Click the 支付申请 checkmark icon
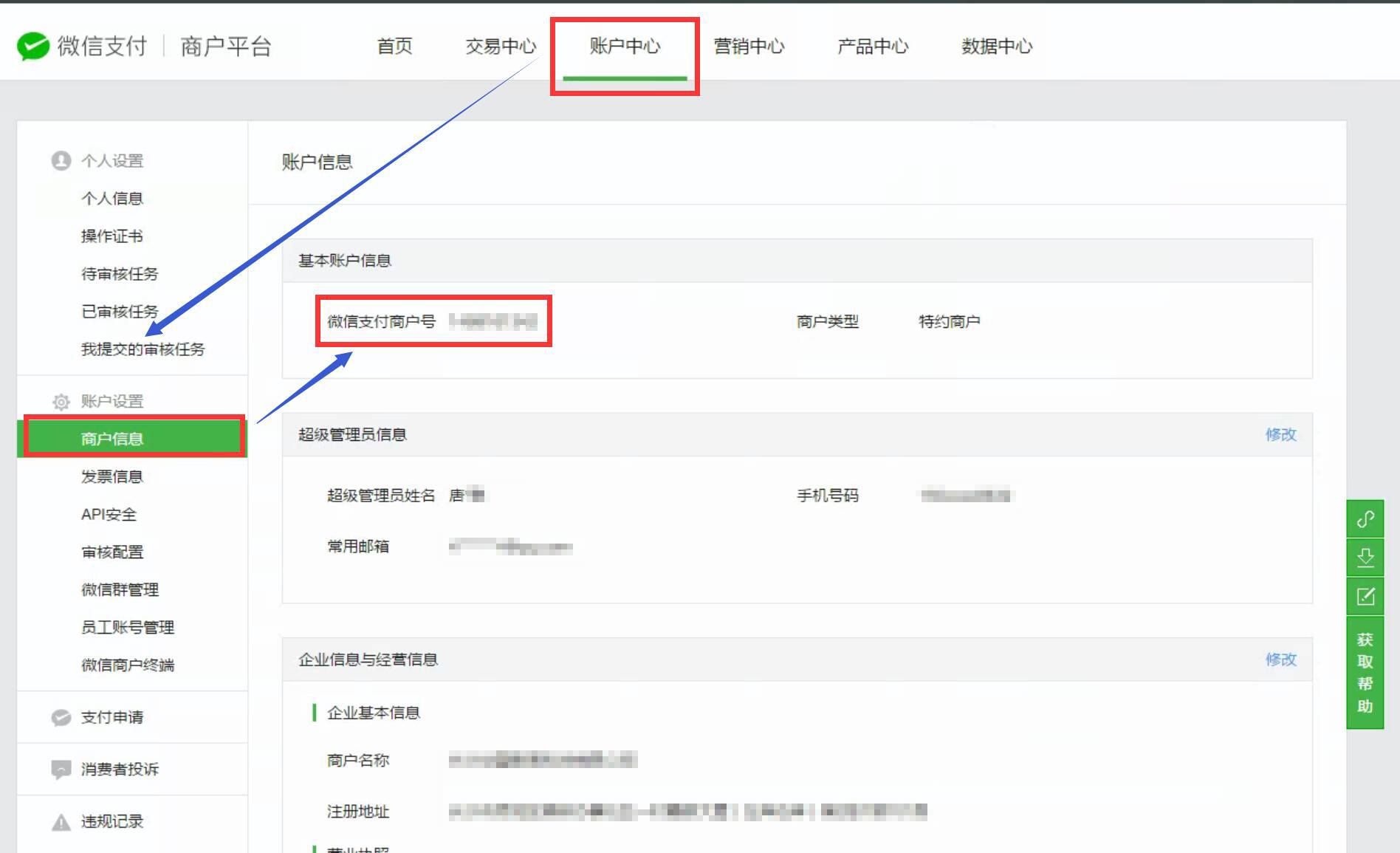 pos(61,717)
